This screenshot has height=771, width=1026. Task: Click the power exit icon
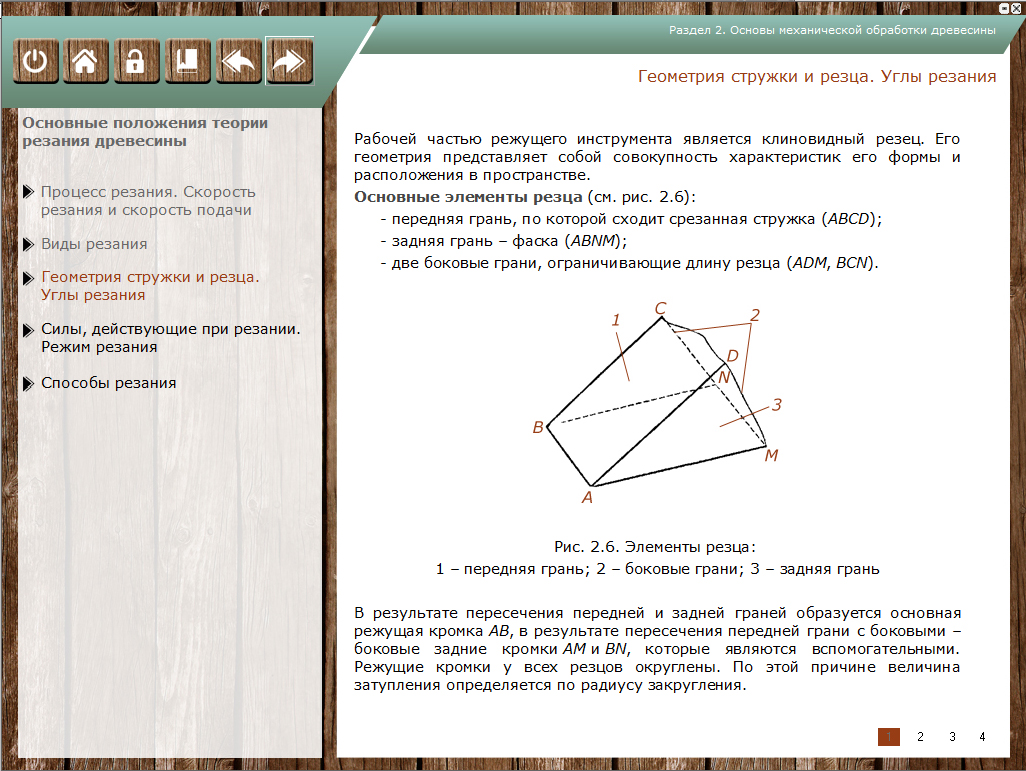click(x=36, y=62)
